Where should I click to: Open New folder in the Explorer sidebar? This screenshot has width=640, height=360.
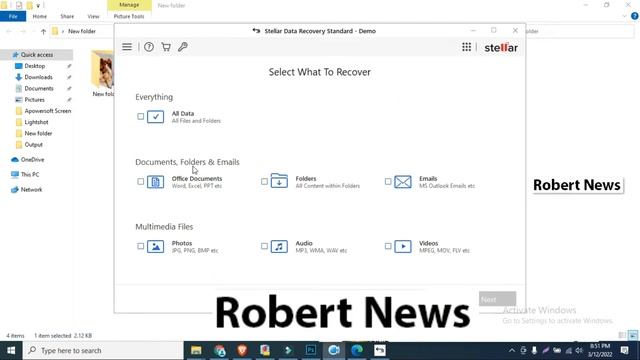[38, 133]
